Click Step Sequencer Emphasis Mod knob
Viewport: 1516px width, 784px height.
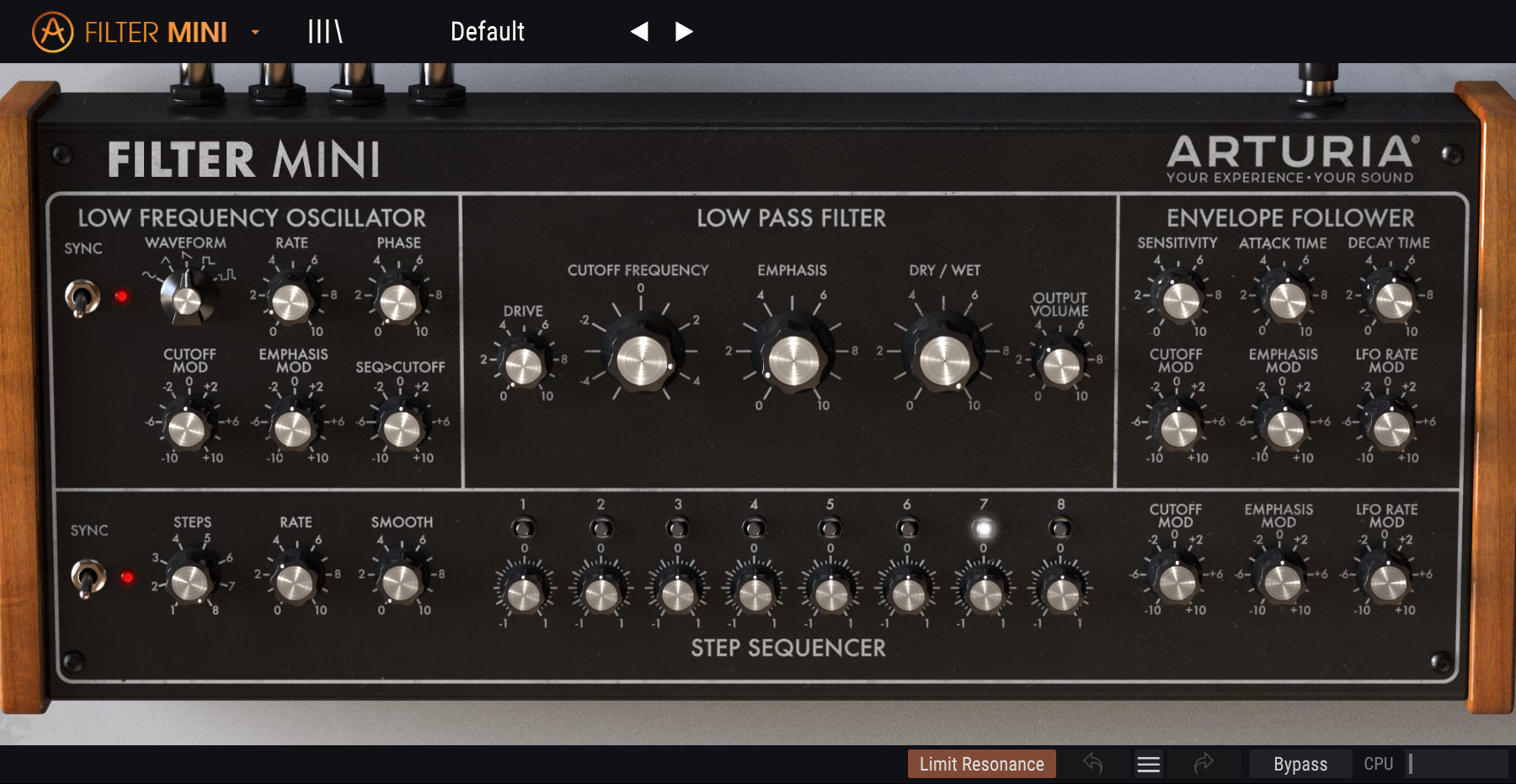(1282, 581)
